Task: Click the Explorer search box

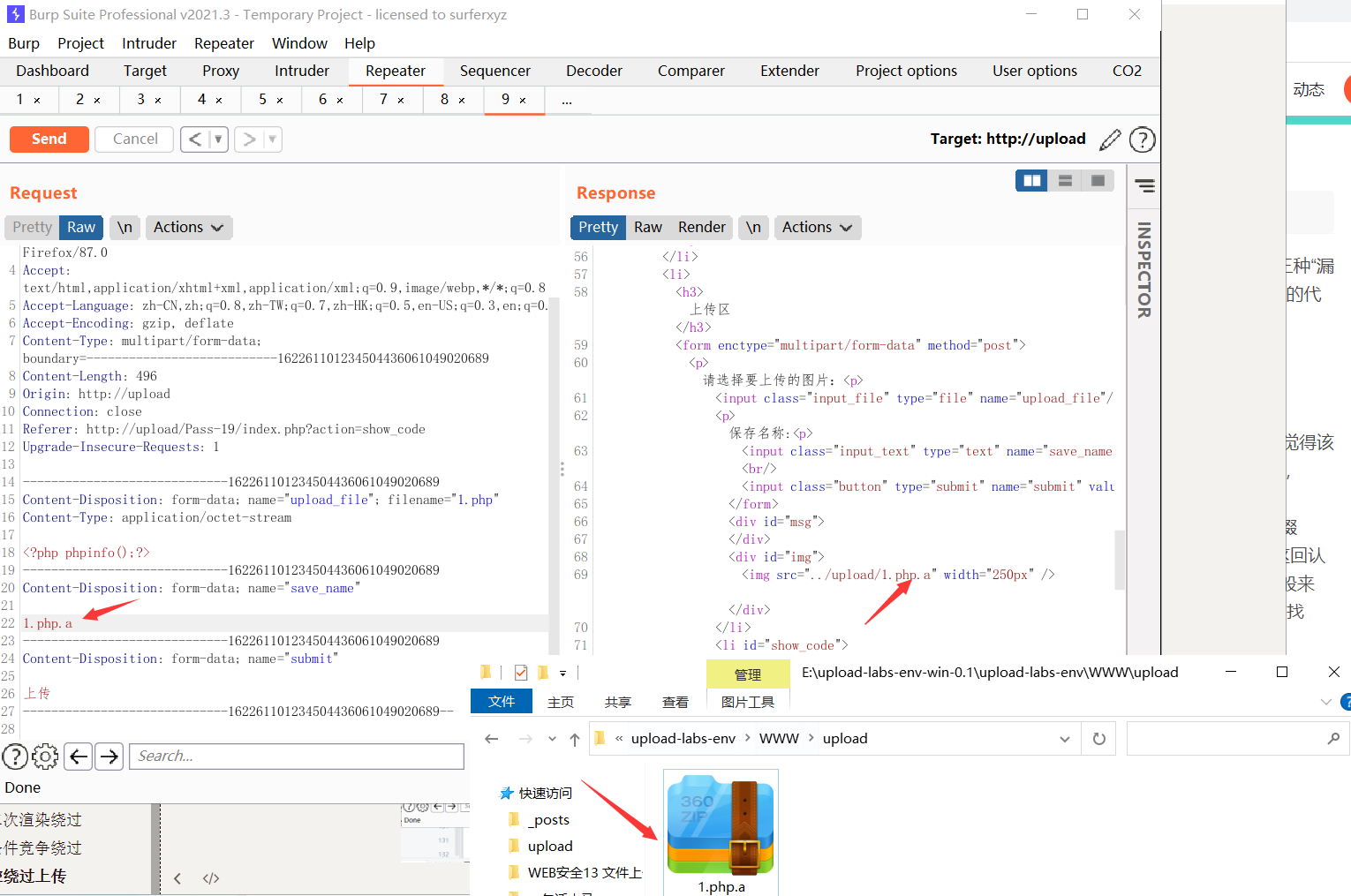Action: coord(1238,739)
